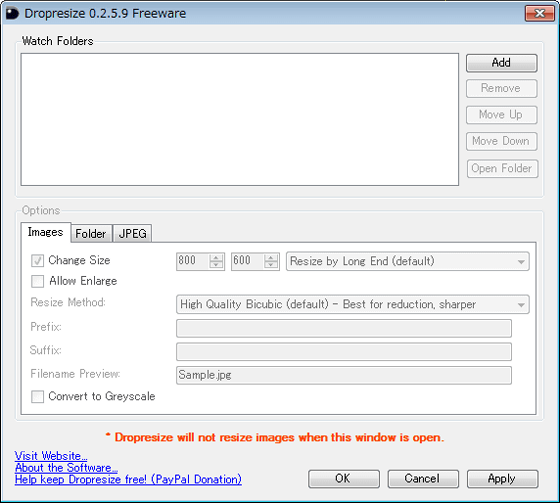Viewport: 560px width, 503px height.
Task: Click the Remove button
Action: (501, 88)
